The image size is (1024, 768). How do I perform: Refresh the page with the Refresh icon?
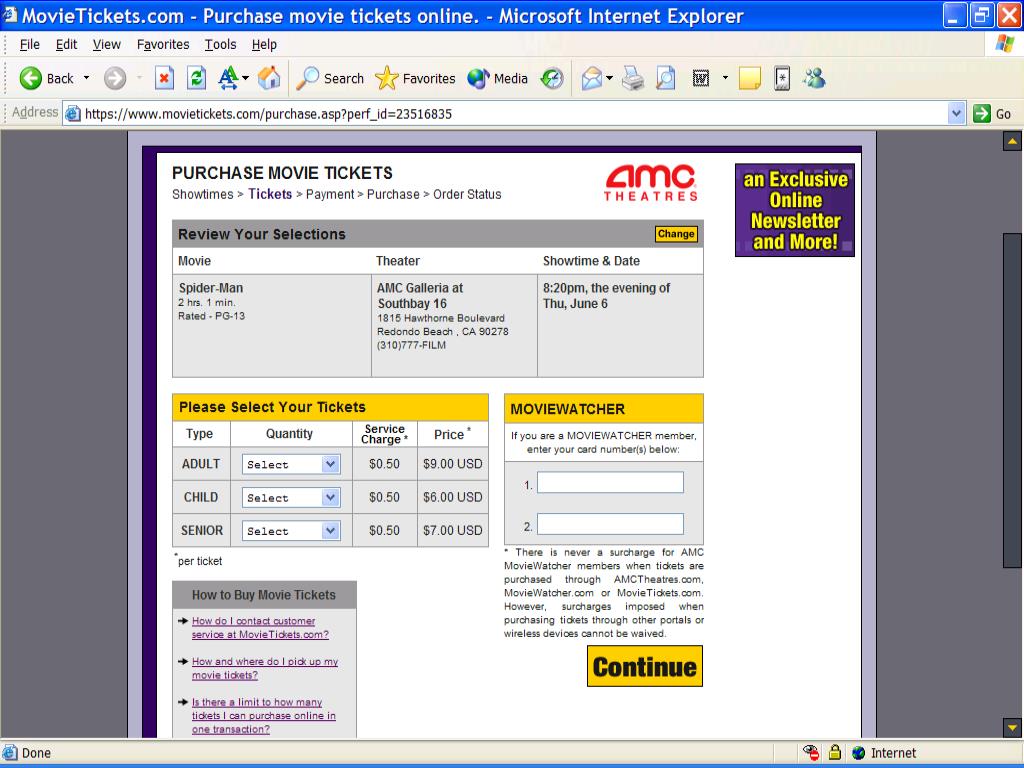click(197, 78)
